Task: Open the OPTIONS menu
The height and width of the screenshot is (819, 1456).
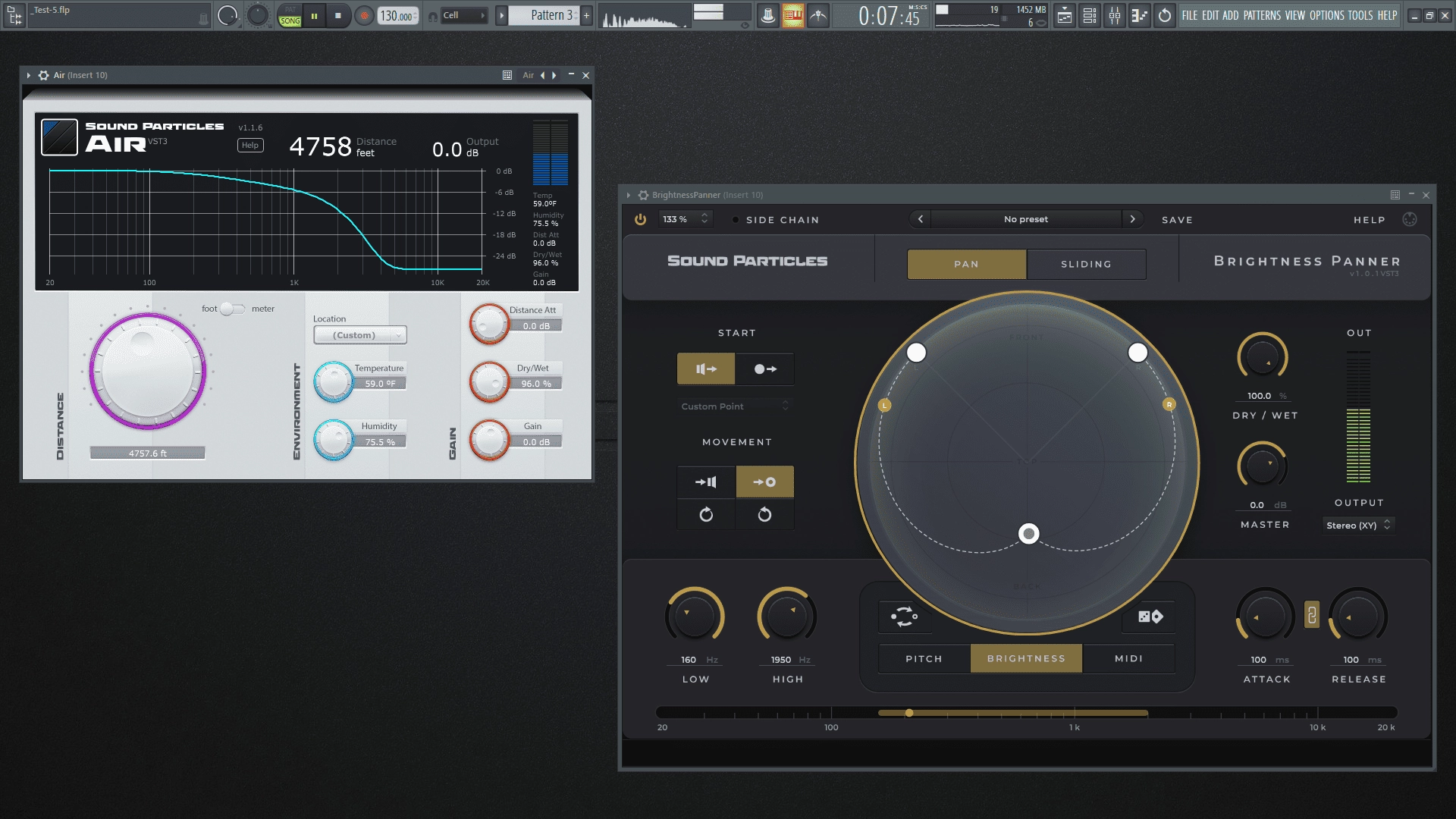Action: tap(1326, 15)
